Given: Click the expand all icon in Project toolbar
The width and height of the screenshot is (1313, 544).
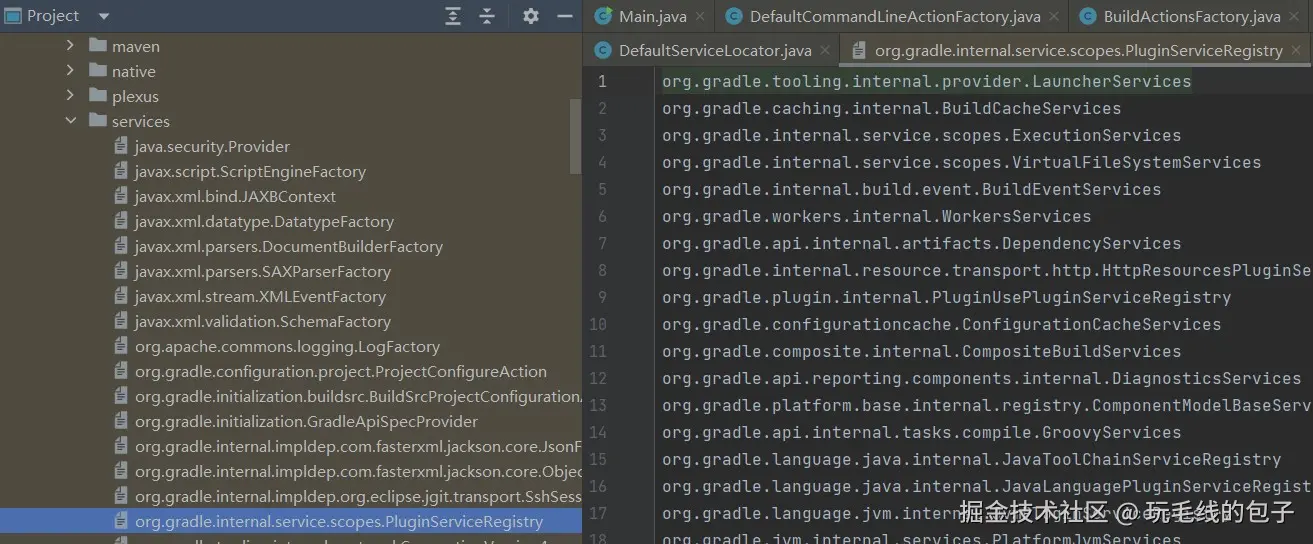Looking at the screenshot, I should [453, 16].
